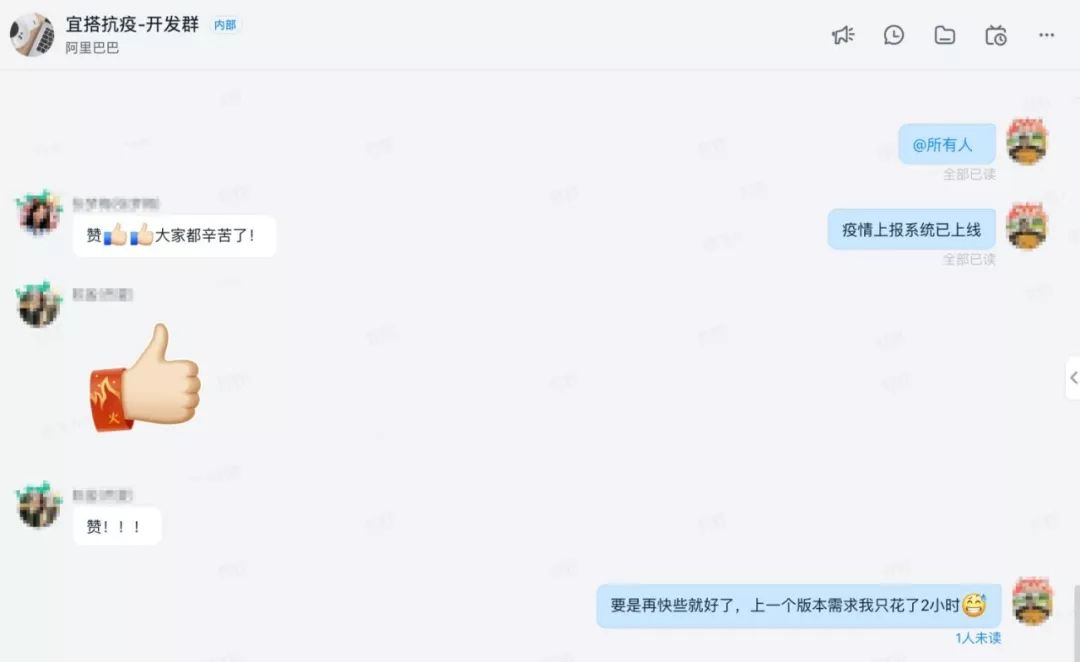The height and width of the screenshot is (662, 1080).
Task: Click the large thumbs-up sticker
Action: point(145,378)
